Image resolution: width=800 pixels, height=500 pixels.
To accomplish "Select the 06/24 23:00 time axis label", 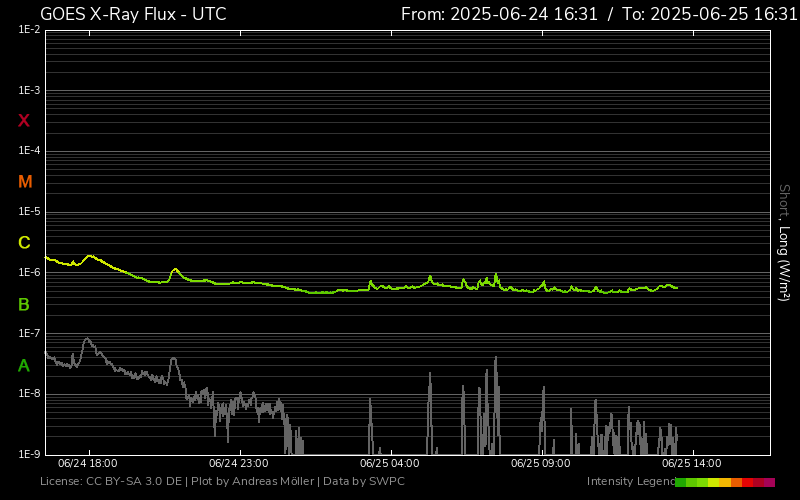I will pos(239,464).
